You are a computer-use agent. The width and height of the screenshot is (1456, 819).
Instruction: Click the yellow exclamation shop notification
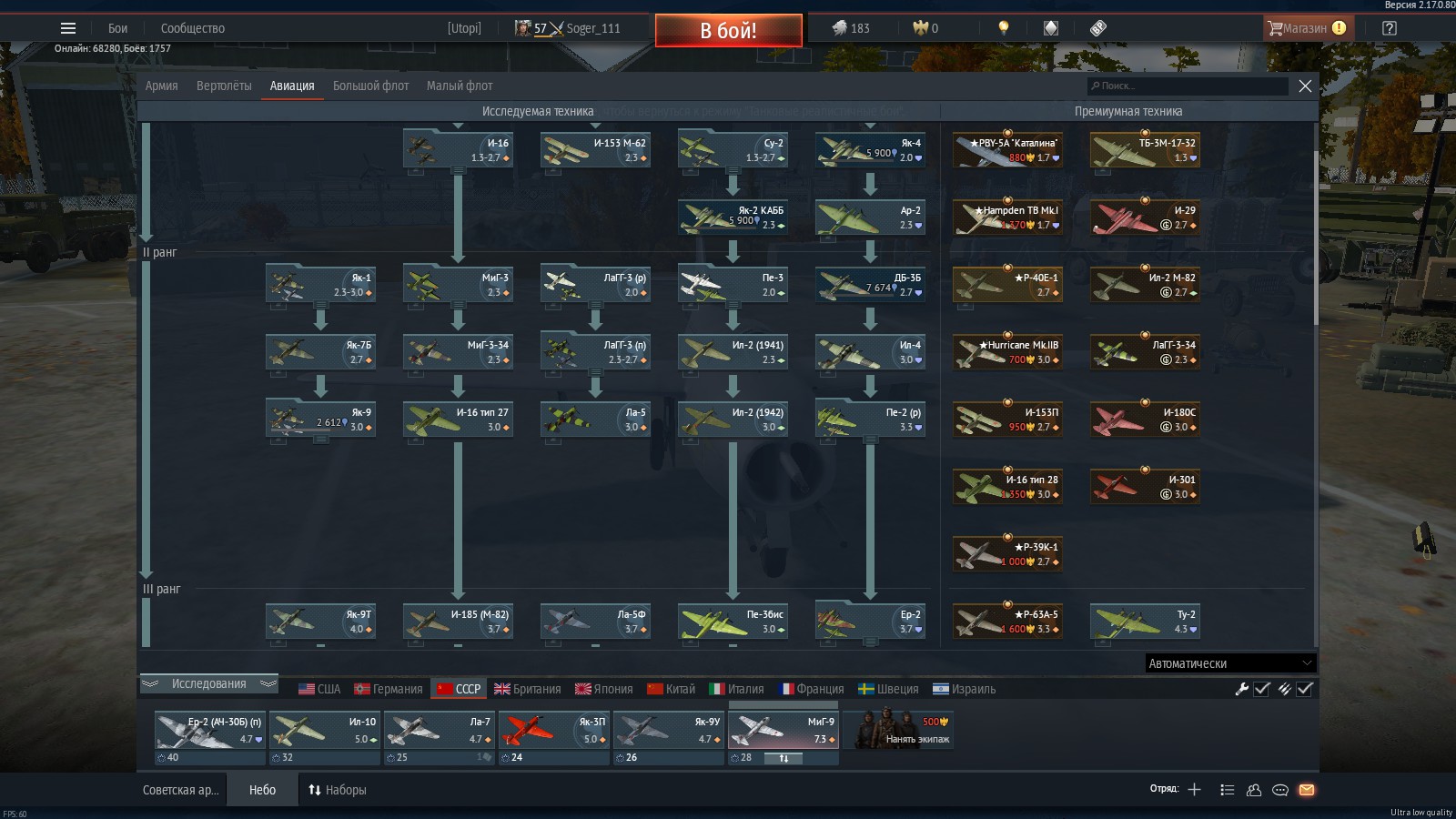(x=1339, y=28)
